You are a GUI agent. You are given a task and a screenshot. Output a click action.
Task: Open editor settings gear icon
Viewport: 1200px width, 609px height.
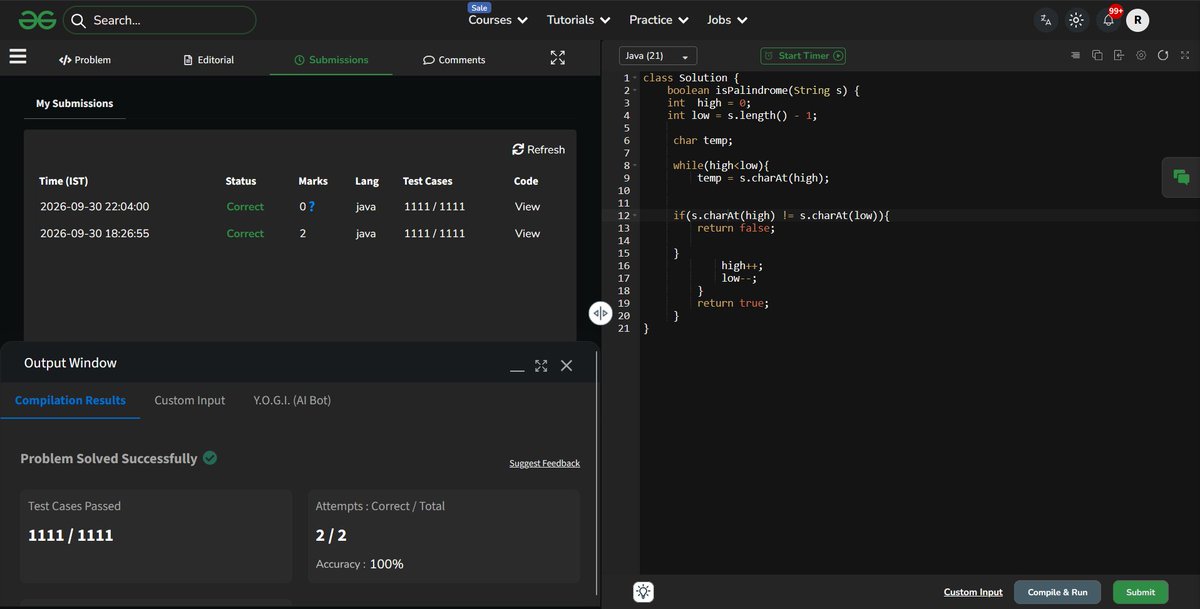point(1141,56)
